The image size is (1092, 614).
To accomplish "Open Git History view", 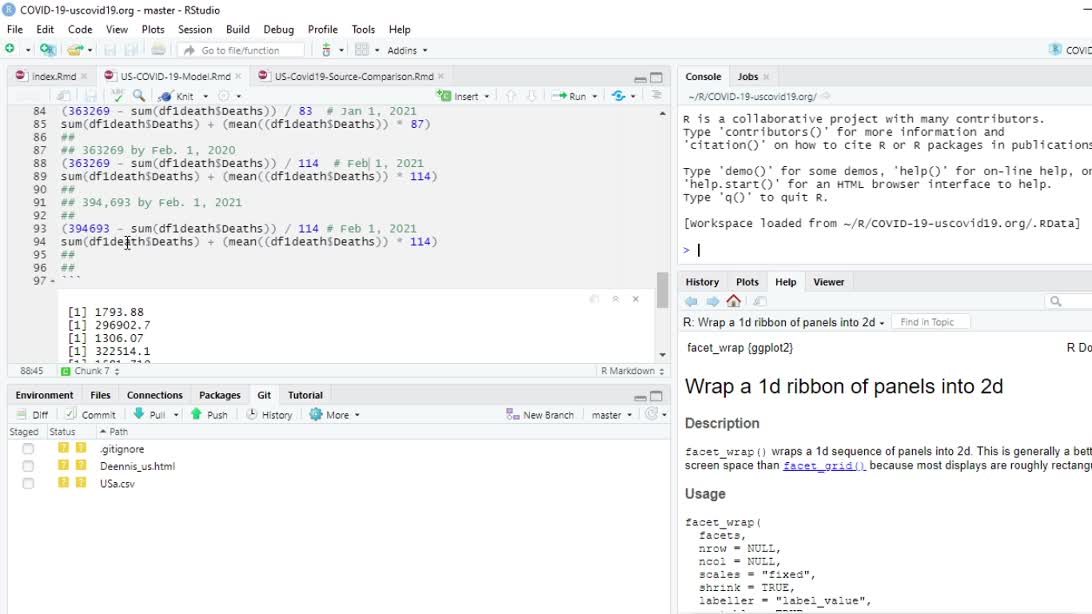I will [x=270, y=414].
